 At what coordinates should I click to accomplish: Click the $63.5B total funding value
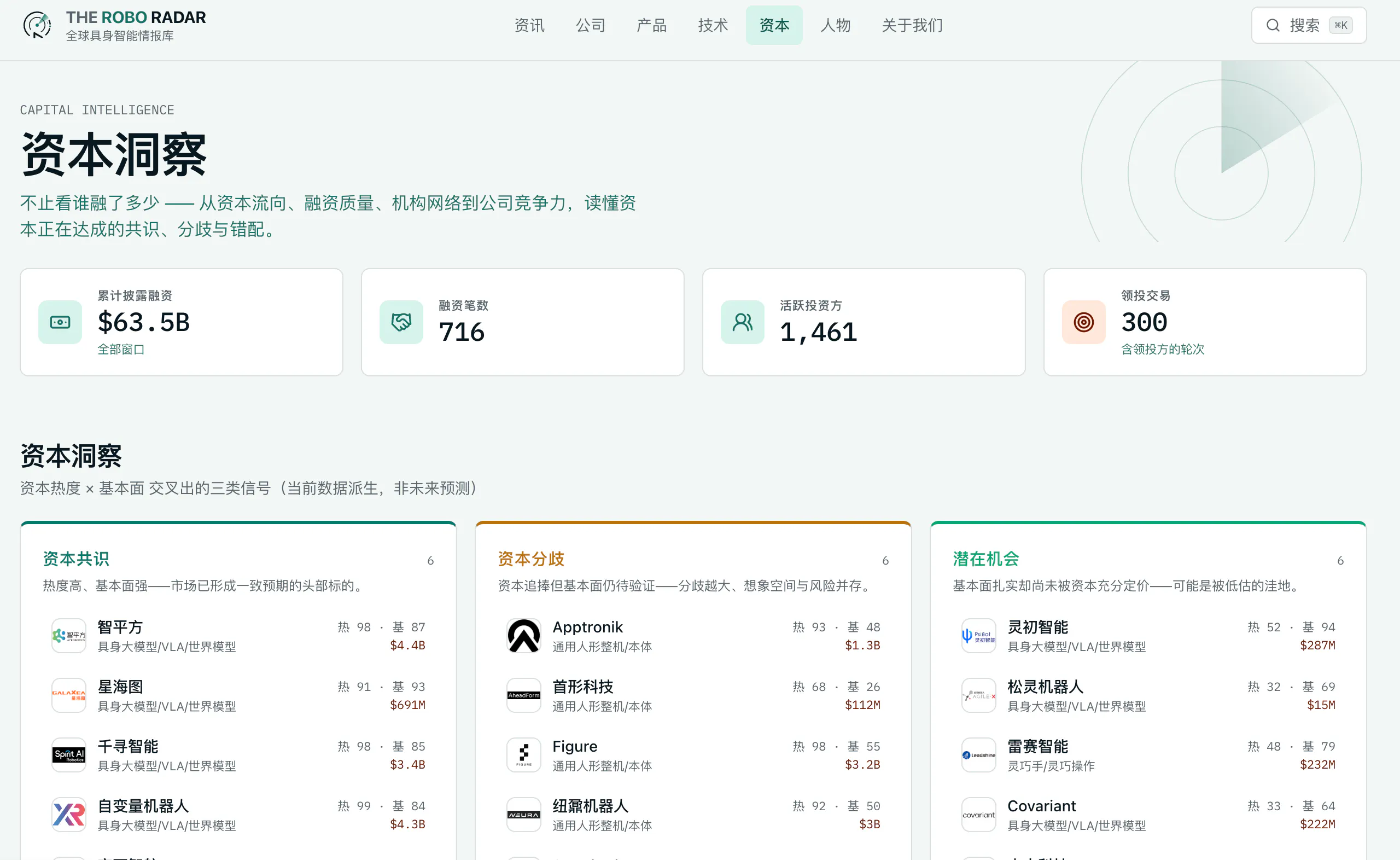point(144,323)
